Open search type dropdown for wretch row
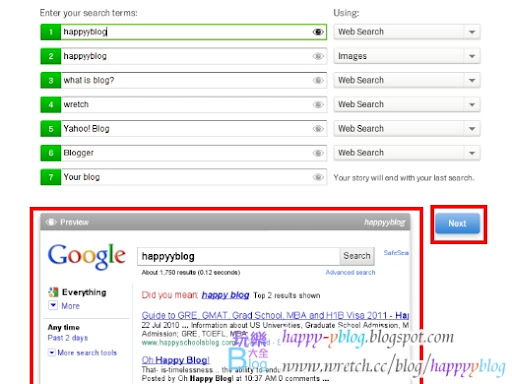 (x=407, y=105)
